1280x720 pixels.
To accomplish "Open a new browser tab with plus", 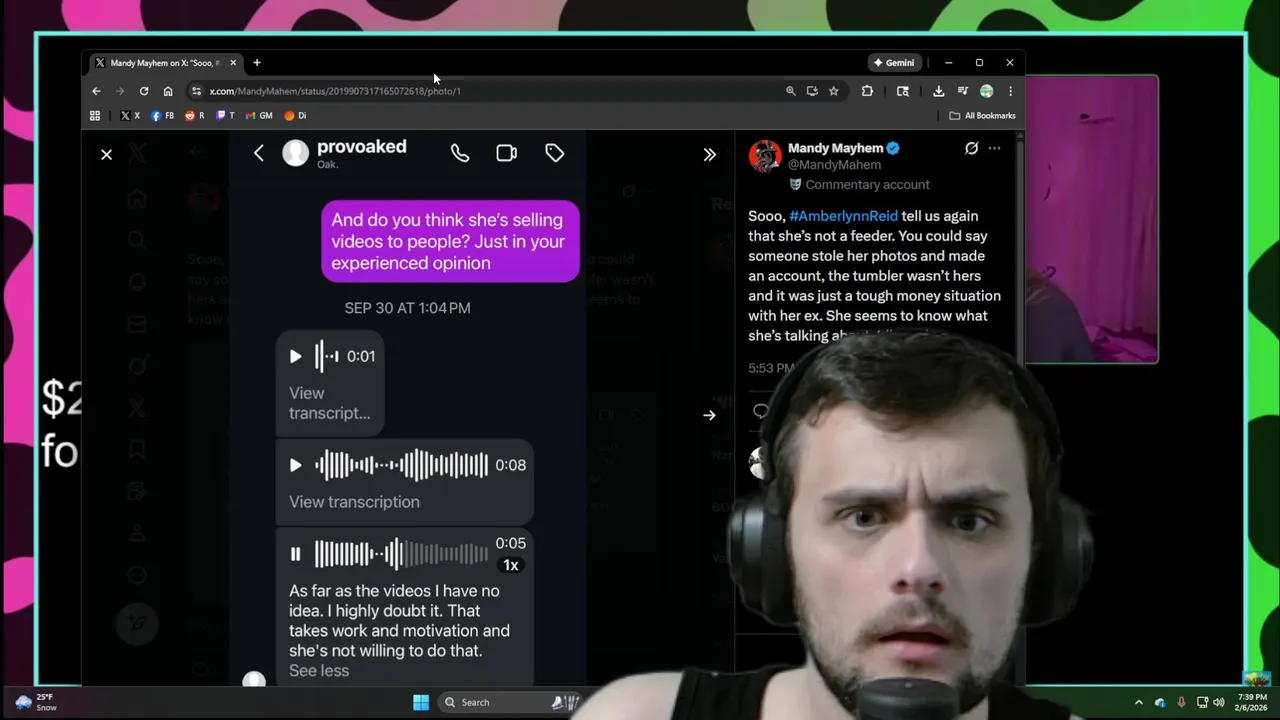I will click(x=257, y=63).
